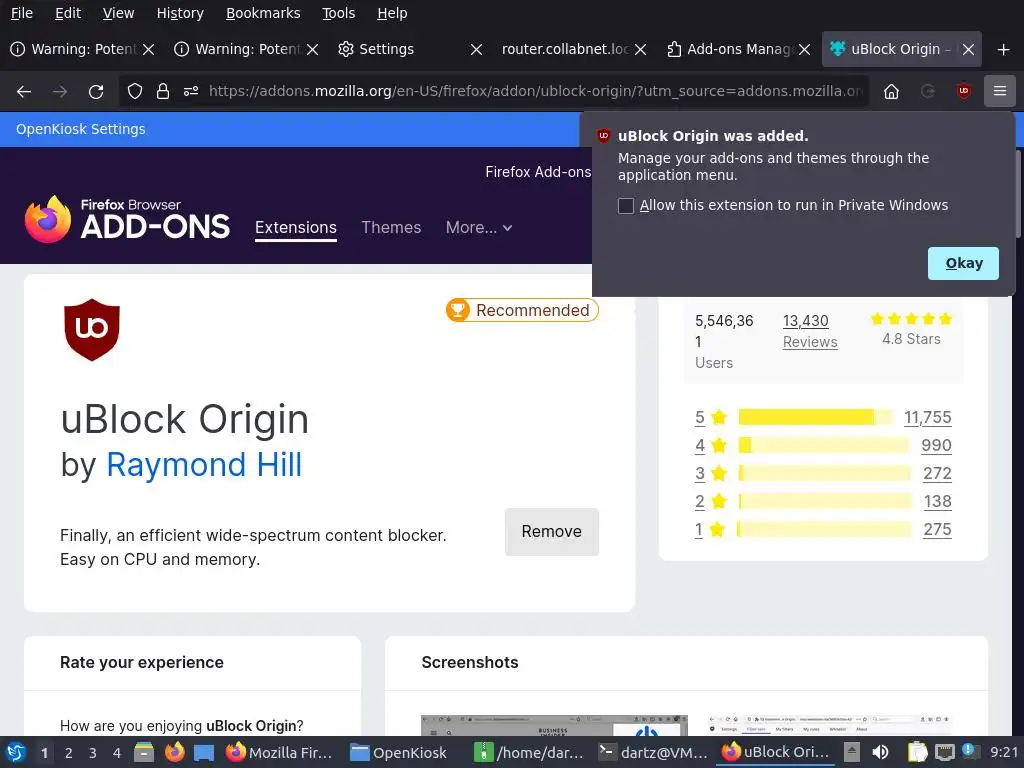Open the clipboard tray icon
The height and width of the screenshot is (768, 1024).
pos(918,752)
